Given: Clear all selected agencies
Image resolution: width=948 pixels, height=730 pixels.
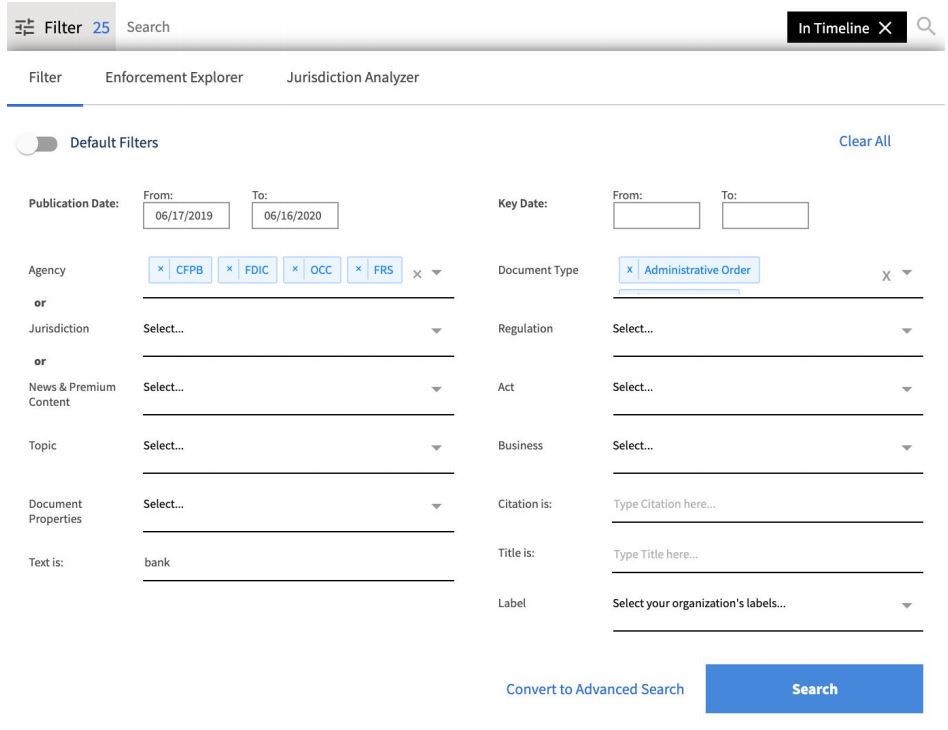Looking at the screenshot, I should coord(417,274).
